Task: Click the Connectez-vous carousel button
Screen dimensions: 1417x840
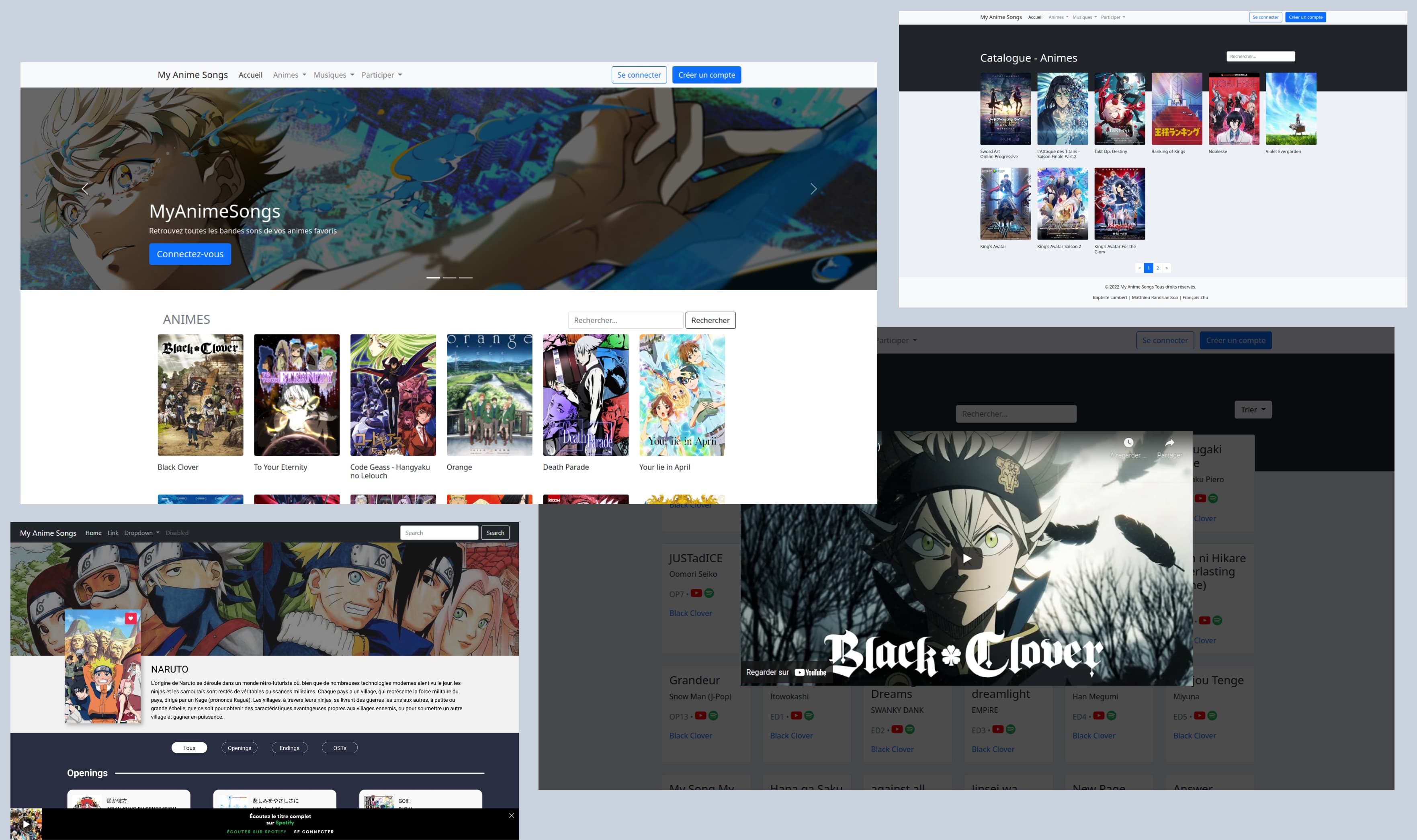Action: pos(190,254)
